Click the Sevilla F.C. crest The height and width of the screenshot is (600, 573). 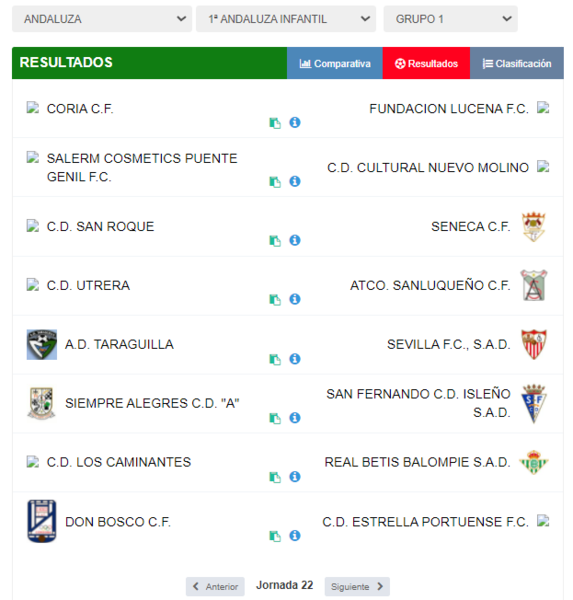pyautogui.click(x=534, y=344)
